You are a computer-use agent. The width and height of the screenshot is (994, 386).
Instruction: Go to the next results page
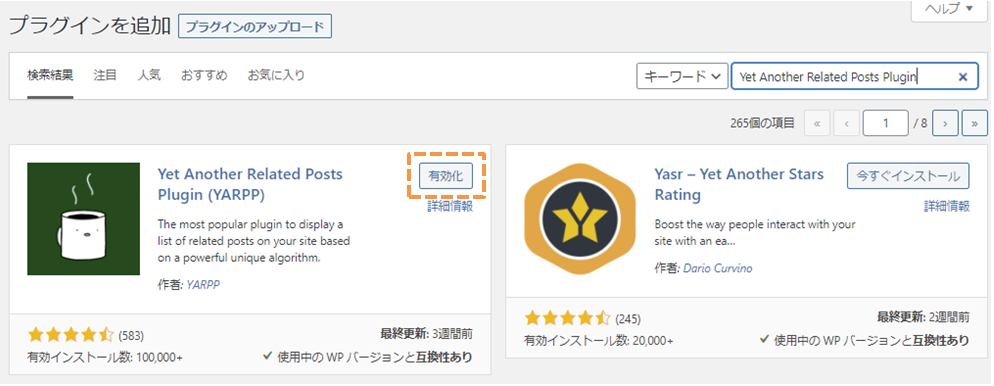[x=945, y=123]
